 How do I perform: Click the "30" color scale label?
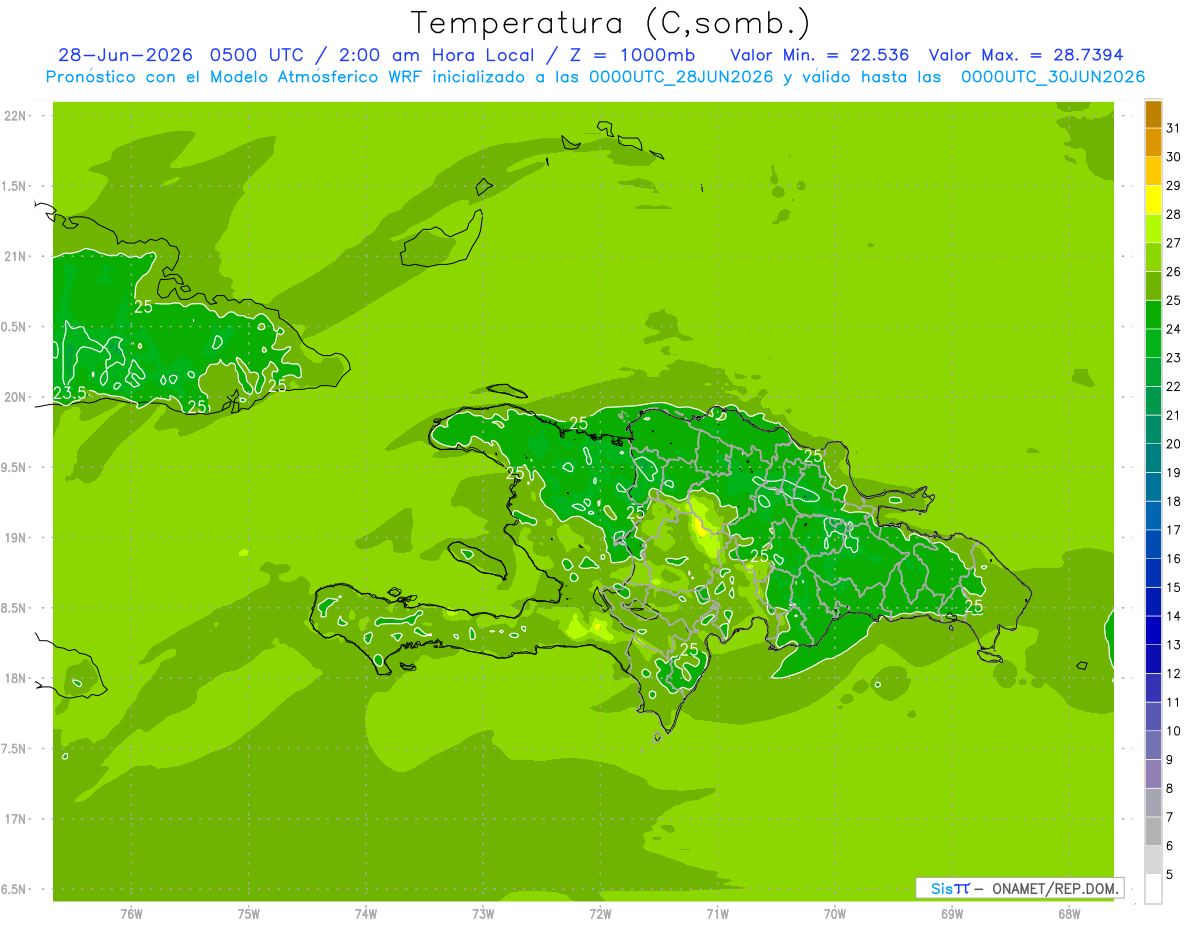click(x=1174, y=157)
